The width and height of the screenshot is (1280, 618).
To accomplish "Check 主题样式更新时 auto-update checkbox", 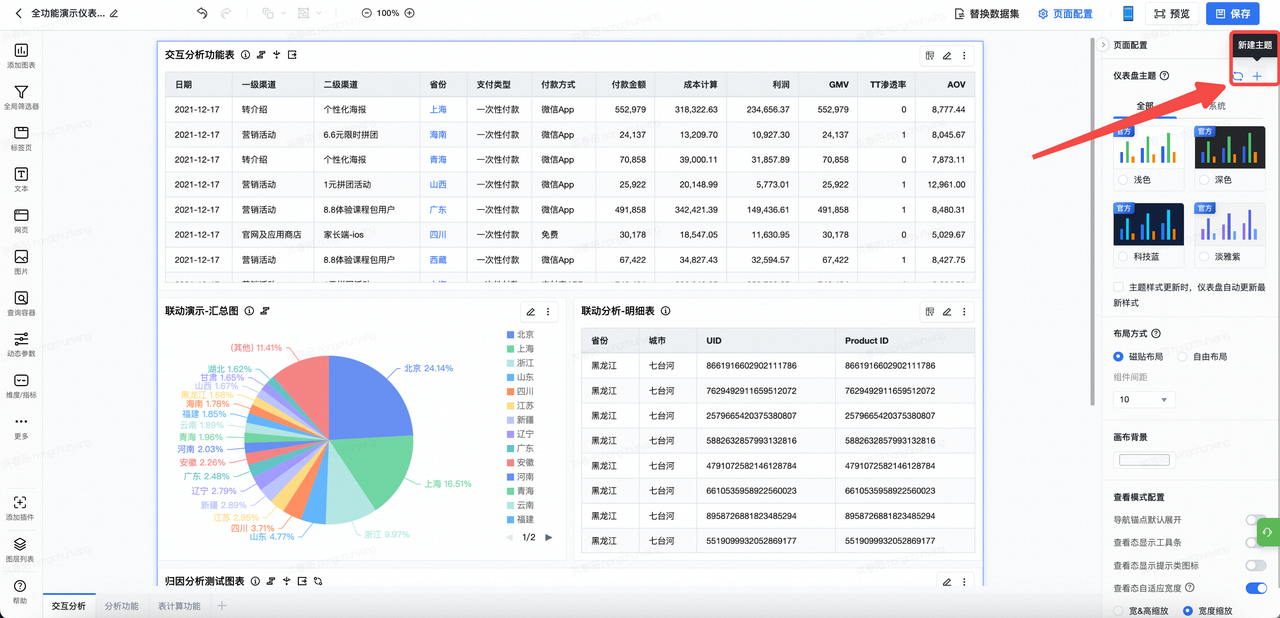I will (1119, 287).
